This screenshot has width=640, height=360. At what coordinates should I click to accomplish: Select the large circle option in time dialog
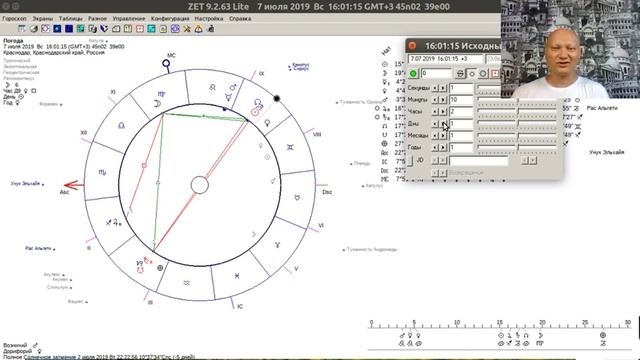(483, 73)
